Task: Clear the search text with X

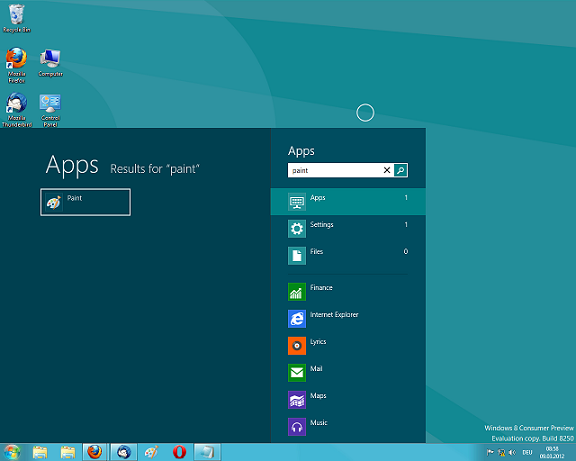Action: 387,170
